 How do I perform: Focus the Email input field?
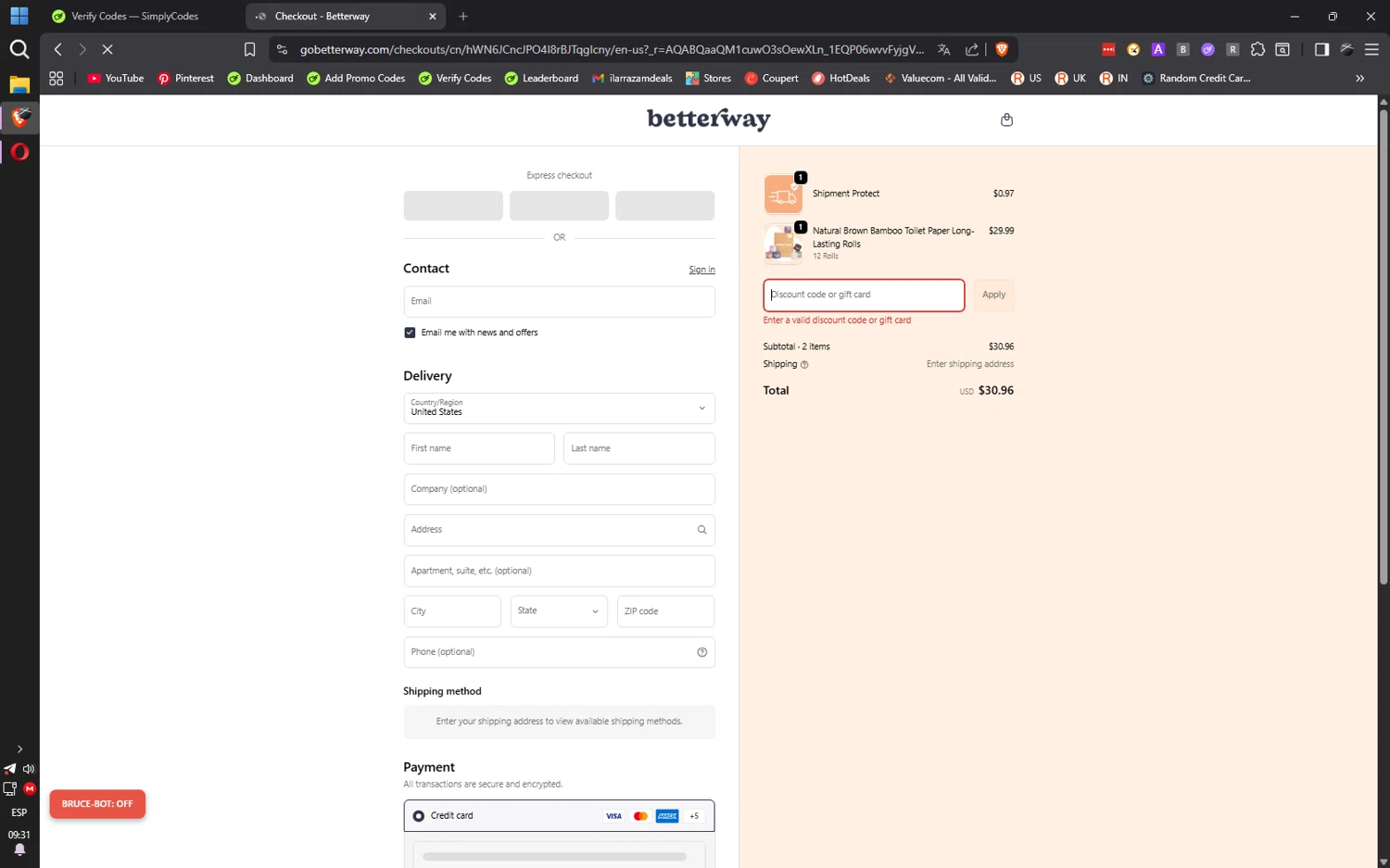(x=559, y=302)
